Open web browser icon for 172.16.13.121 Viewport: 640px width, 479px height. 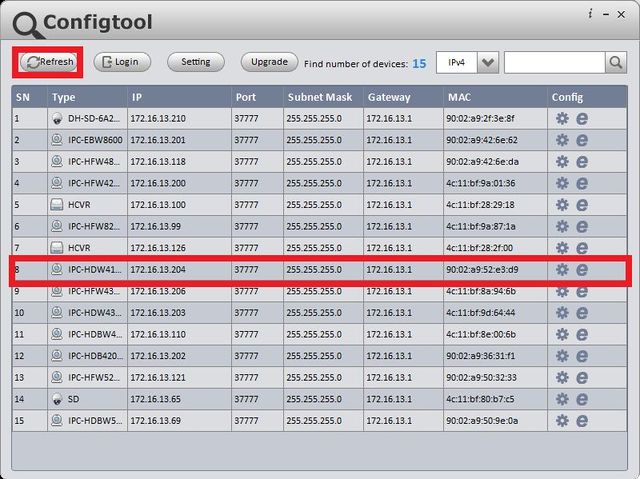coord(582,378)
